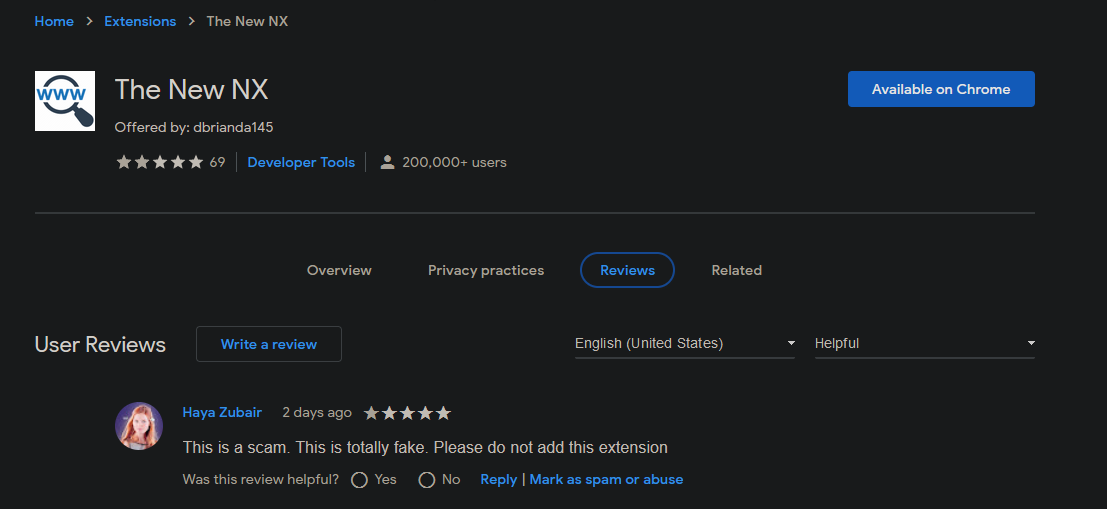Image resolution: width=1107 pixels, height=509 pixels.
Task: Go to the Related tab
Action: [x=736, y=270]
